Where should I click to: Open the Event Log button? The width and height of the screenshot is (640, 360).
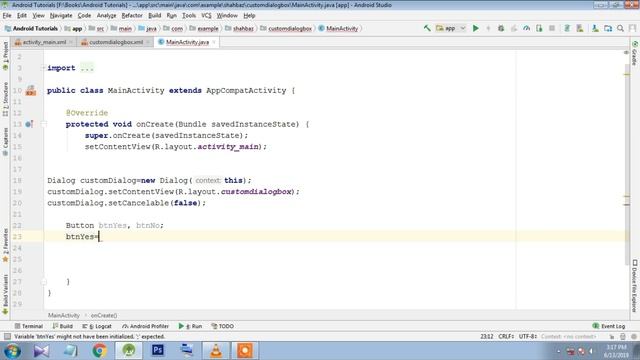pos(609,326)
